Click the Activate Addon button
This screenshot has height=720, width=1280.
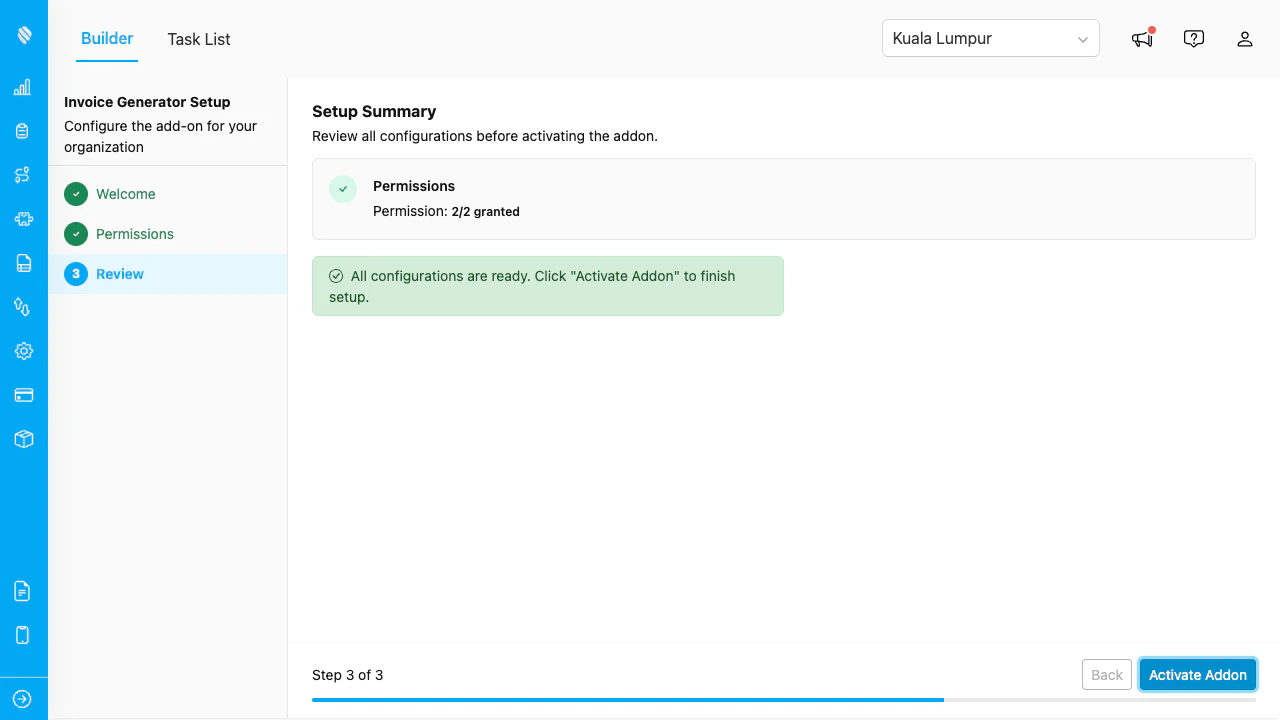(x=1197, y=675)
